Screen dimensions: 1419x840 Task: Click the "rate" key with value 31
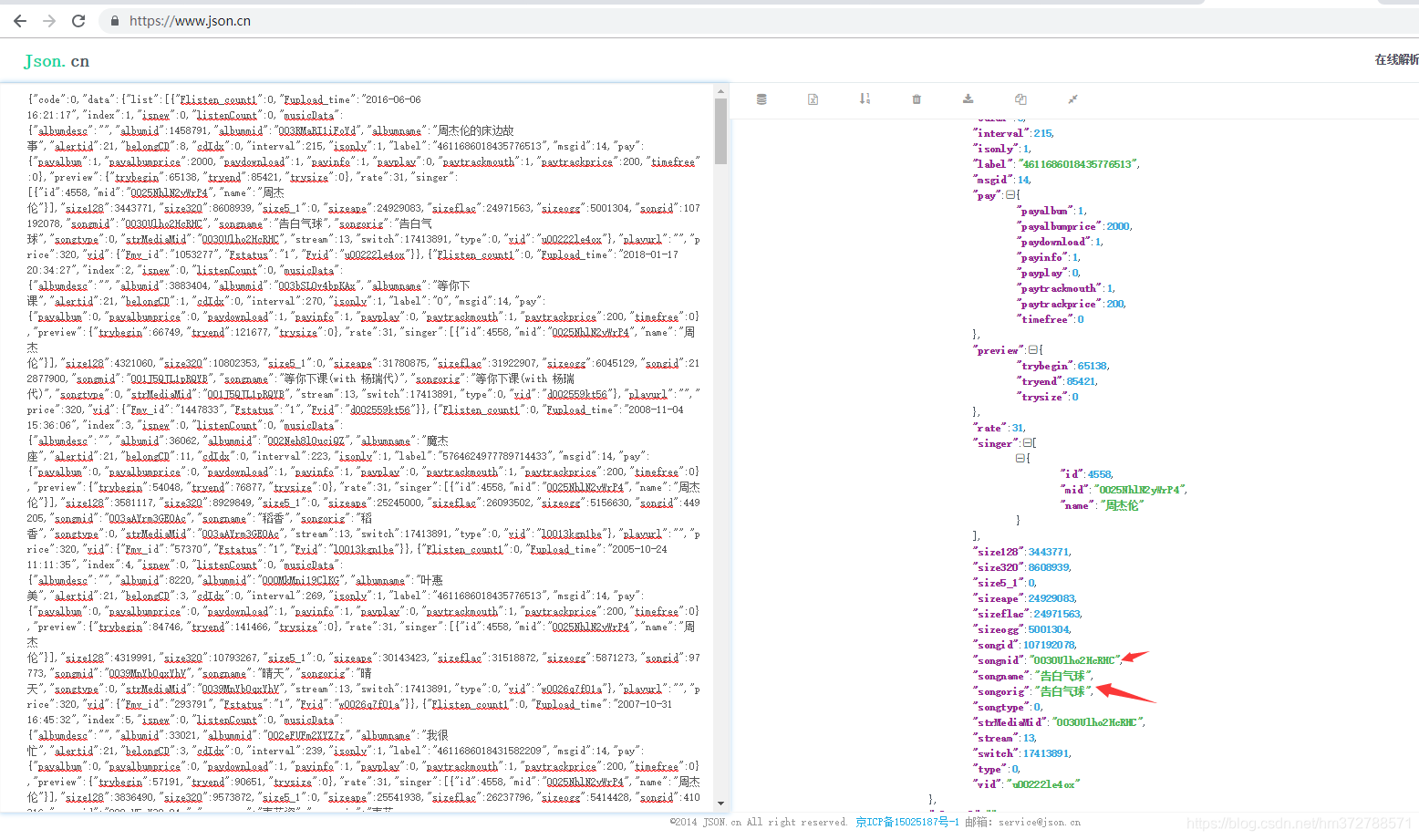(989, 428)
